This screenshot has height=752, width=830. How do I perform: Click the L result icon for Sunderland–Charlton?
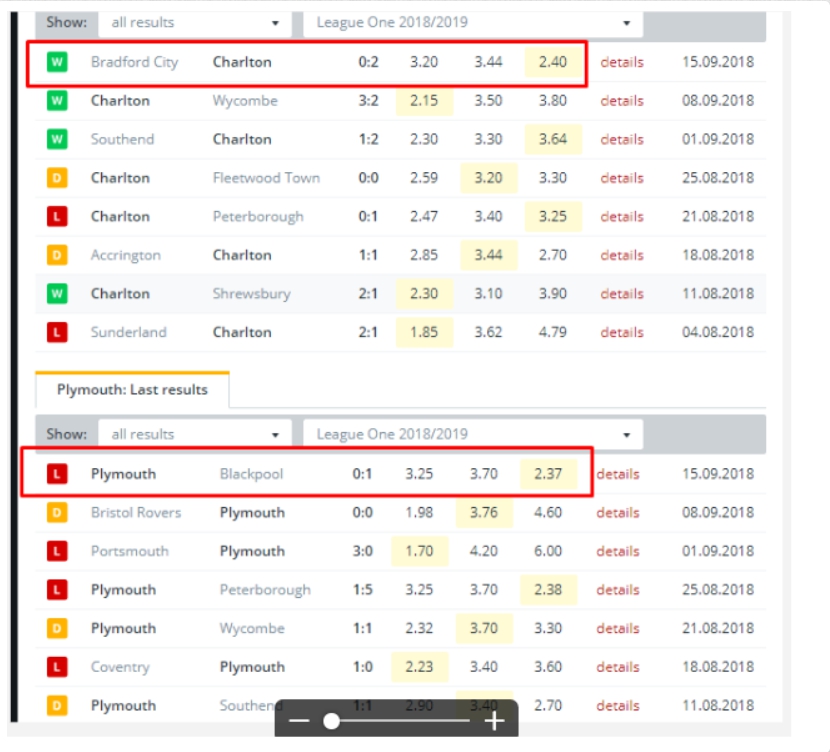pos(57,332)
